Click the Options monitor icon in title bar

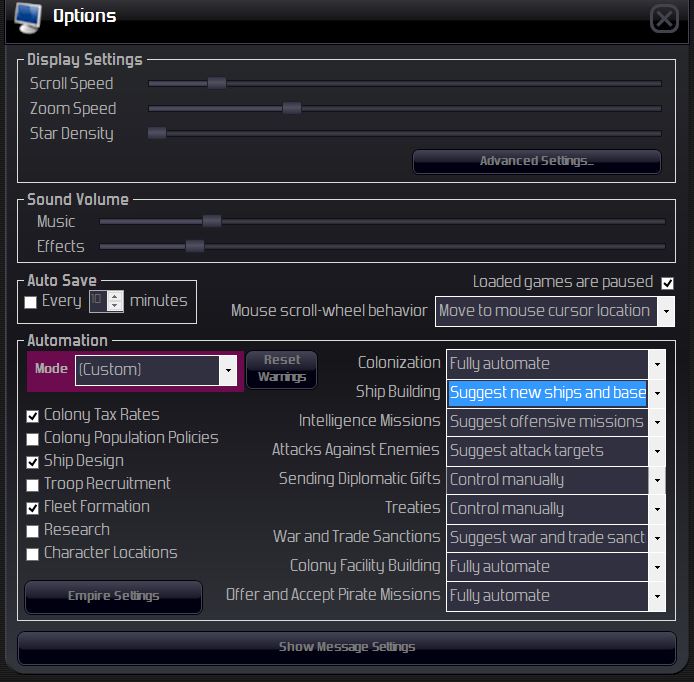pyautogui.click(x=28, y=18)
